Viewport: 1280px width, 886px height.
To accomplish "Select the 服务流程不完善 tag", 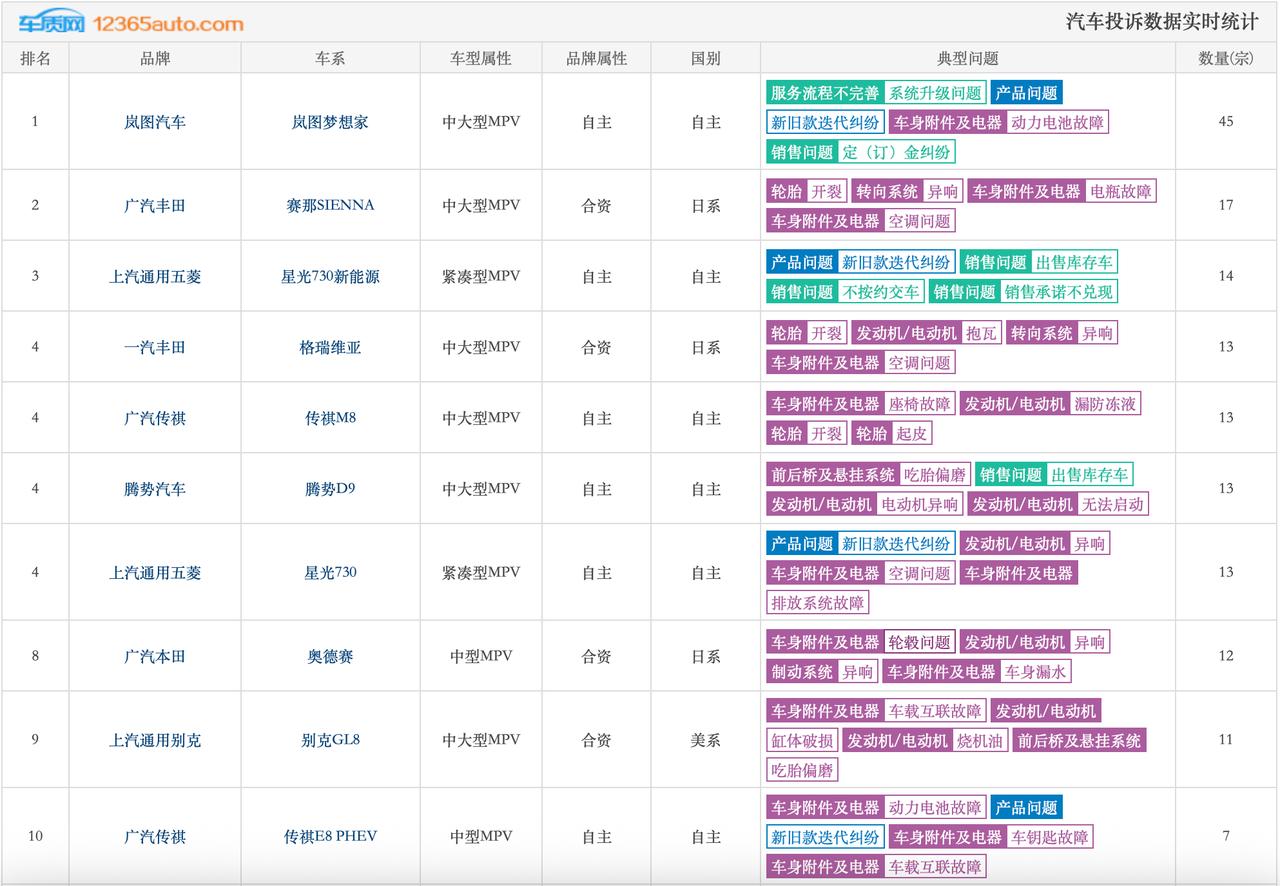I will [825, 93].
